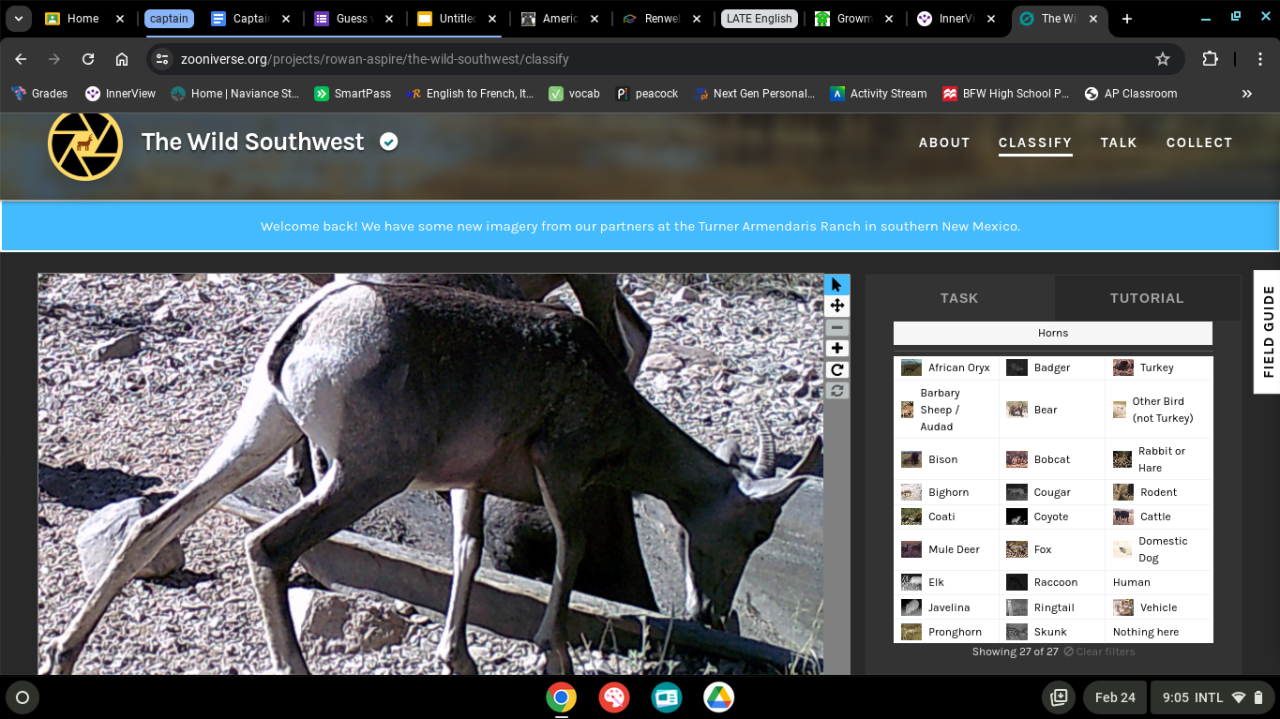Choose Bobcat species

point(1052,460)
